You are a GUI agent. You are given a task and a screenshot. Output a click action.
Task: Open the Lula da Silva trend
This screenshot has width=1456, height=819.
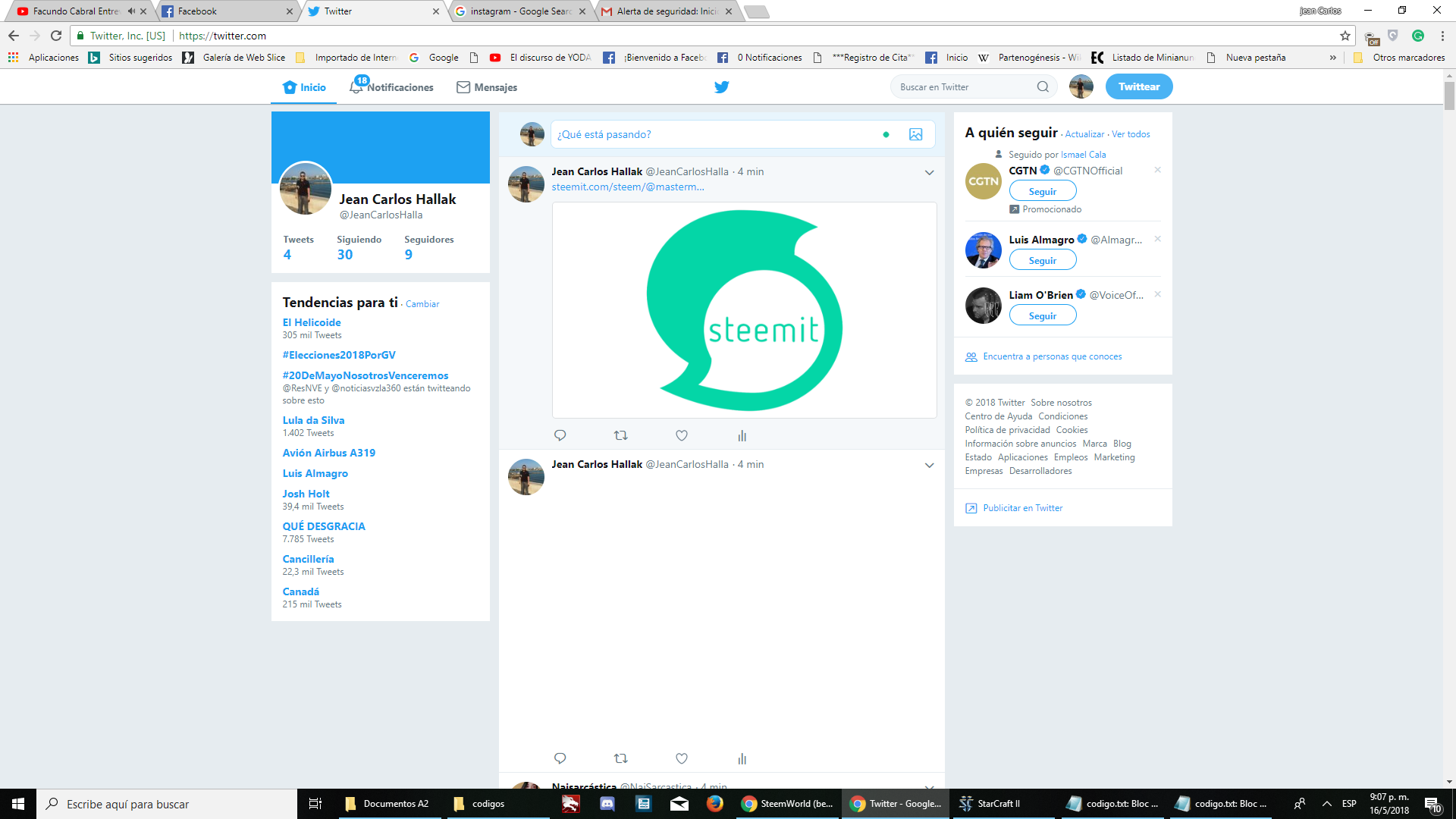[x=313, y=420]
